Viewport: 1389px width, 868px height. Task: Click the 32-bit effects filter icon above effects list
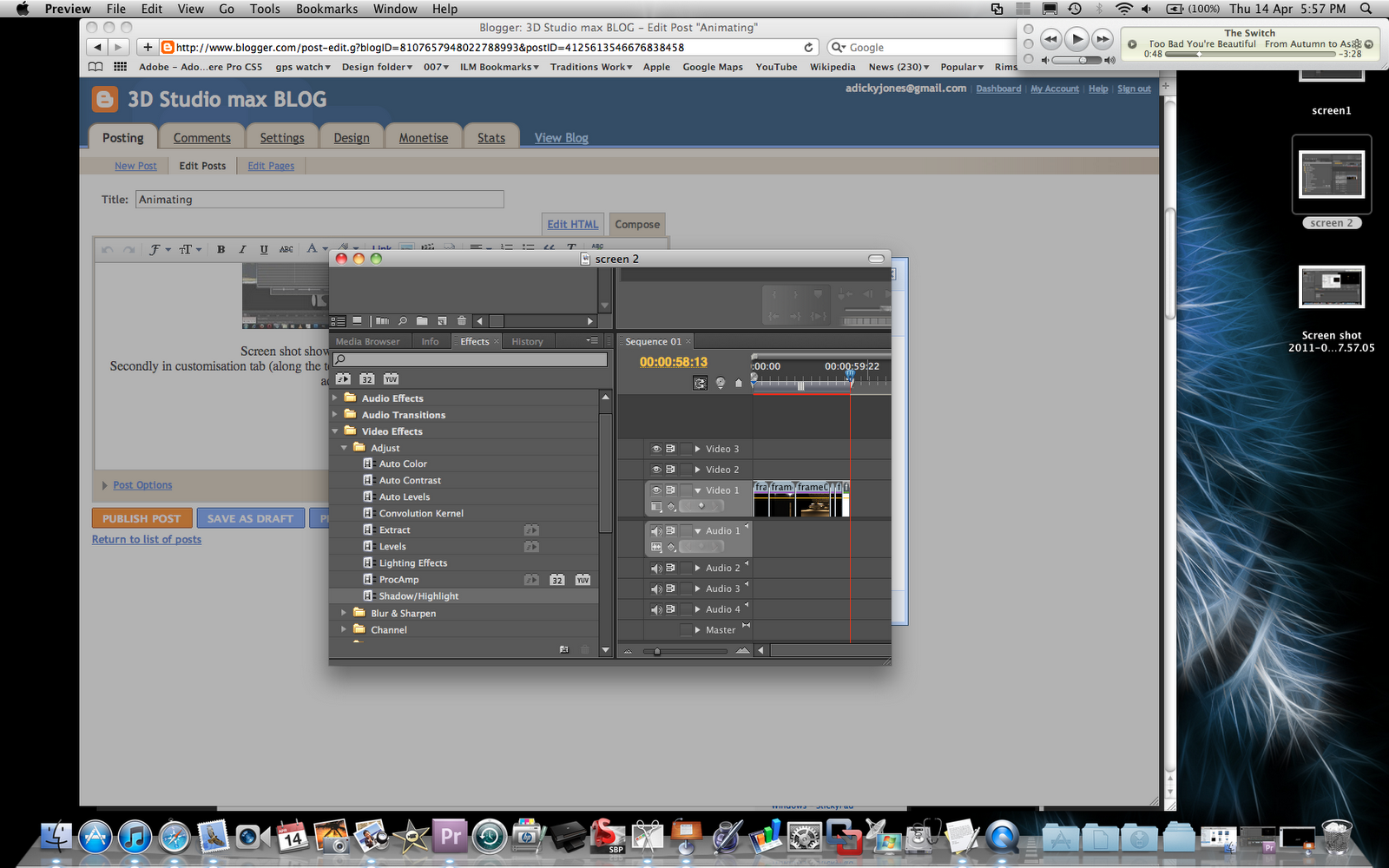(x=367, y=379)
